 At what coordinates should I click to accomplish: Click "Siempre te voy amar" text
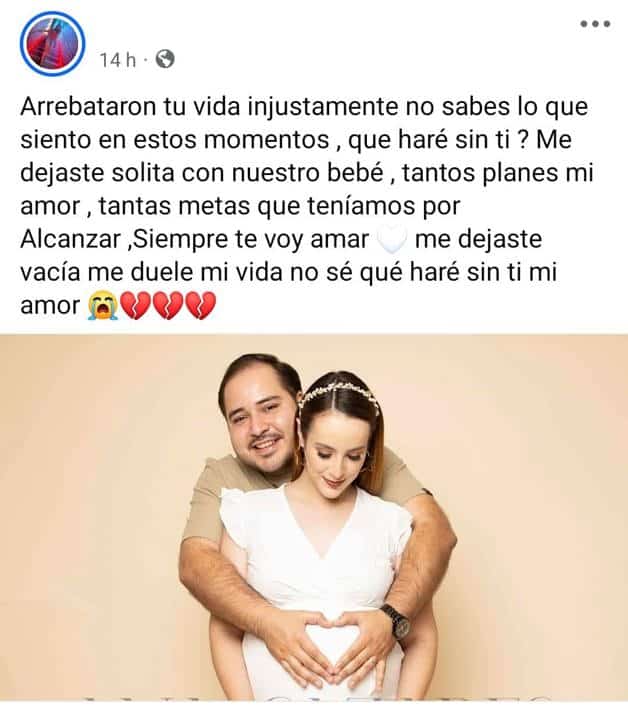pyautogui.click(x=252, y=240)
